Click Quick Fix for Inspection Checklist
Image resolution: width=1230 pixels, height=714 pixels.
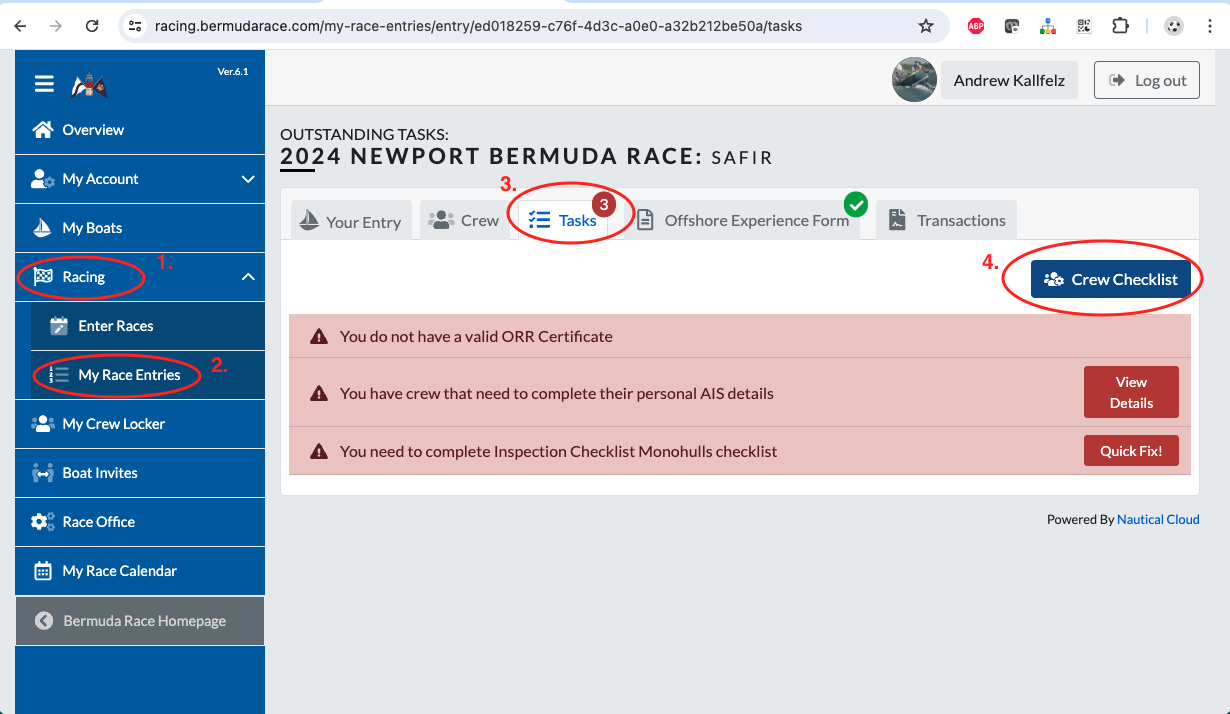(1131, 451)
